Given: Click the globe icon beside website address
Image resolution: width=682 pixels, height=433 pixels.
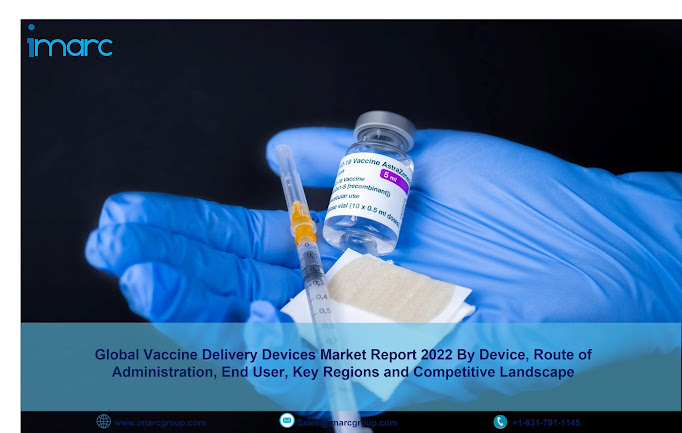Looking at the screenshot, I should [x=104, y=421].
